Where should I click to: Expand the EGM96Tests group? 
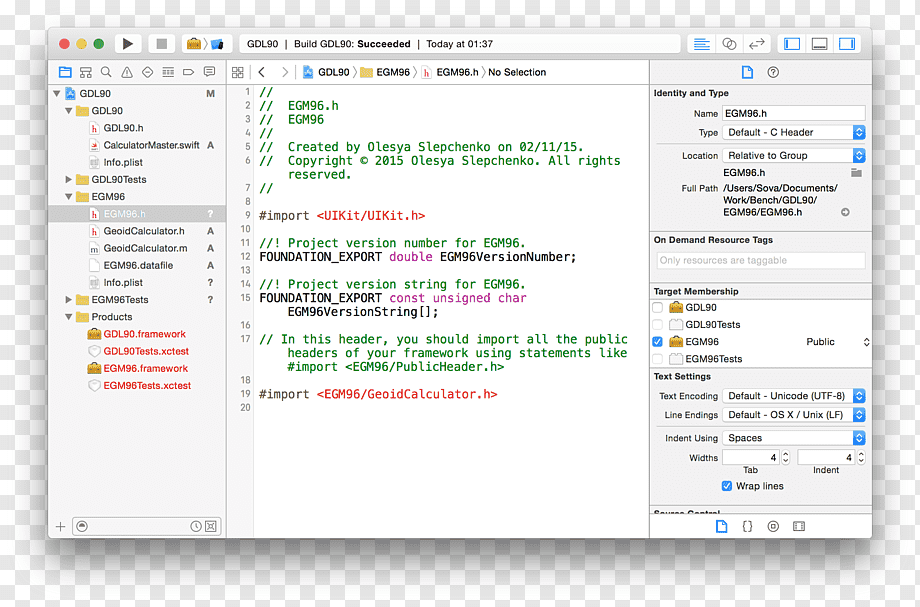[69, 300]
